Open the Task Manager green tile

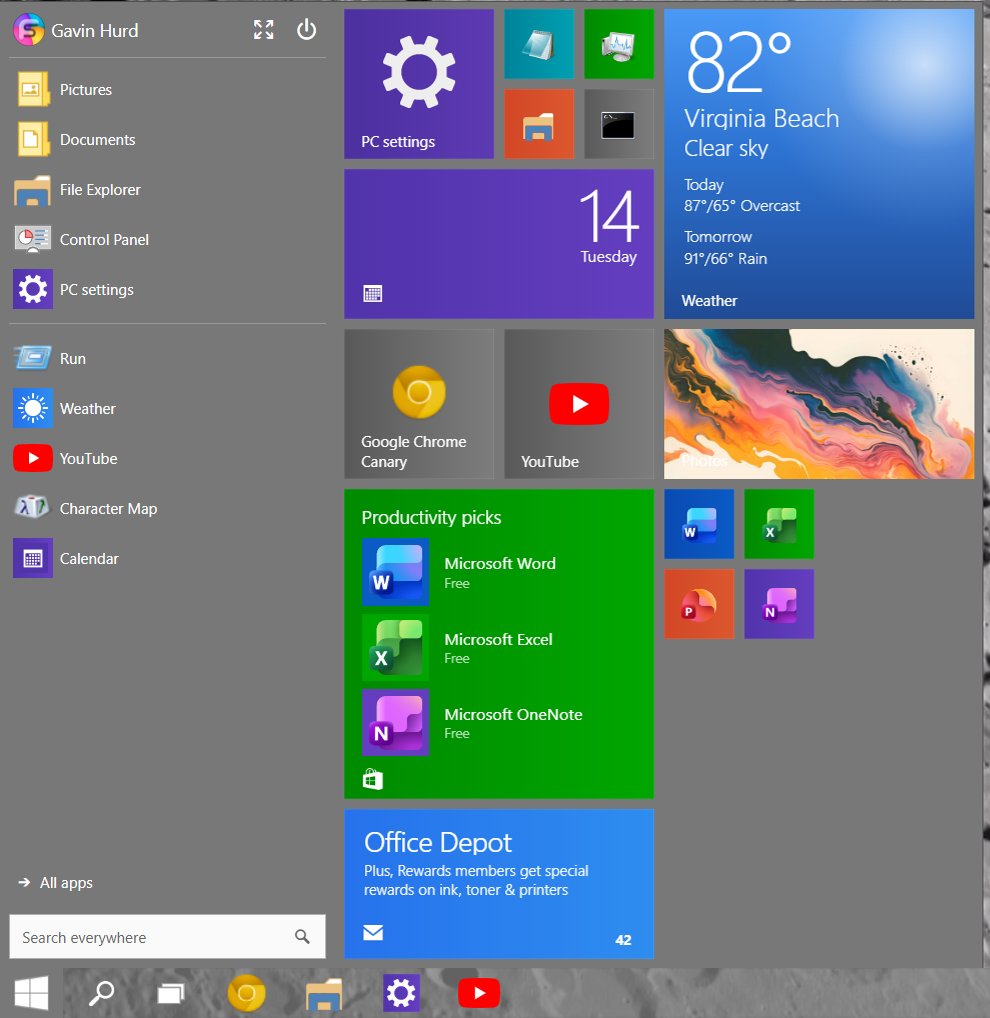[619, 44]
